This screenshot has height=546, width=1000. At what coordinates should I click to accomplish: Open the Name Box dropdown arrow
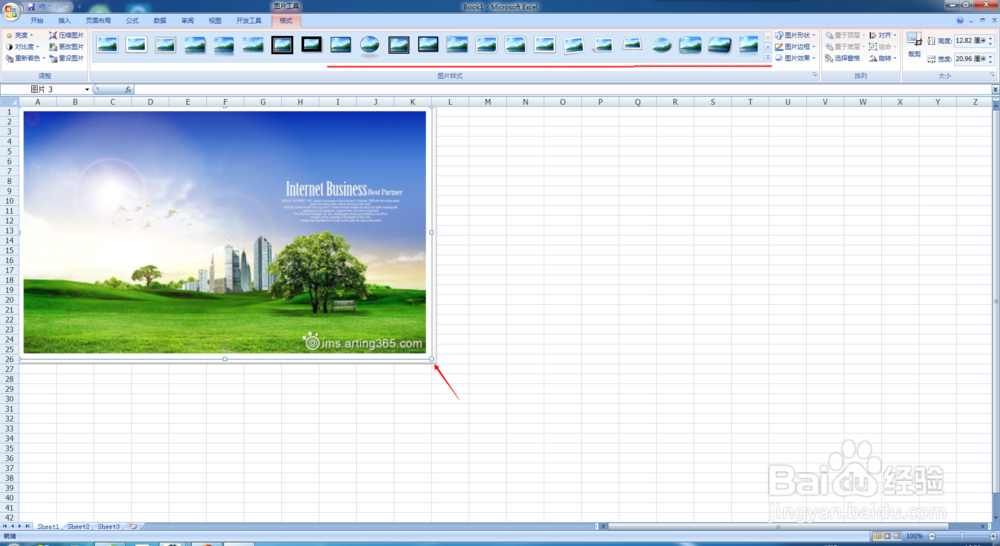point(87,89)
